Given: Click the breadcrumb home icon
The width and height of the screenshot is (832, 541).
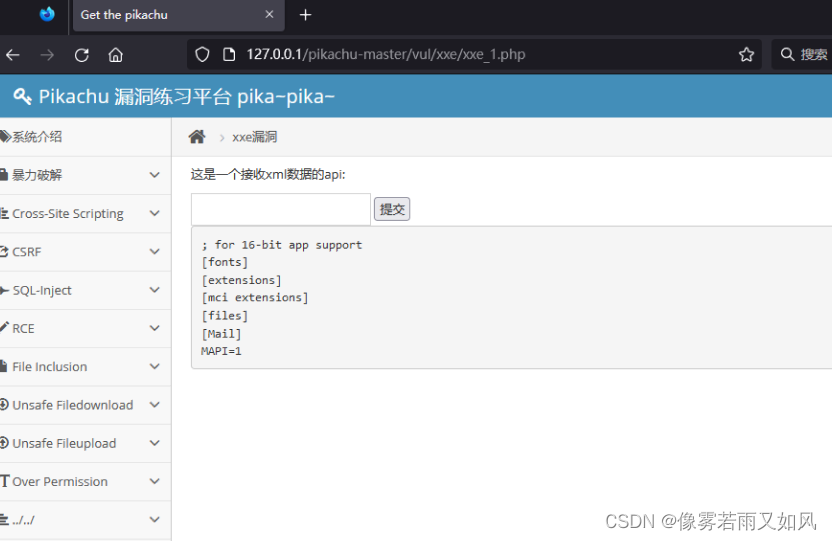Looking at the screenshot, I should click(197, 137).
